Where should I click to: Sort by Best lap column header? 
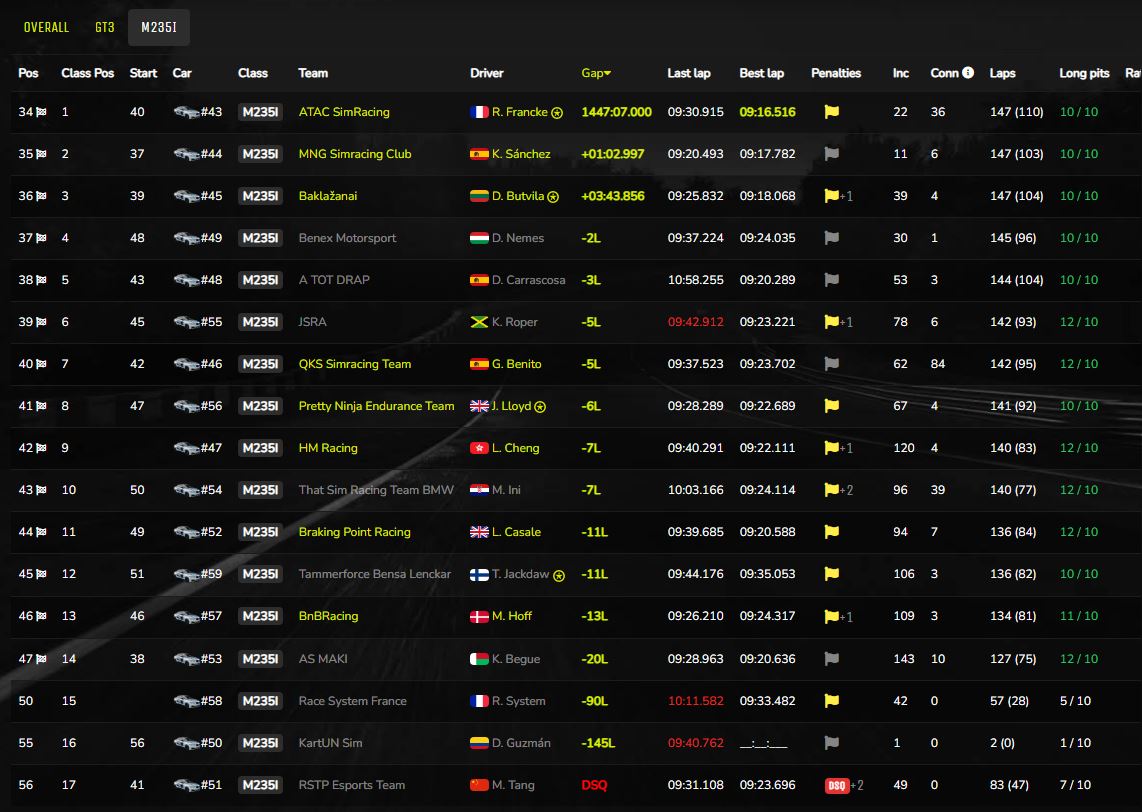tap(762, 73)
